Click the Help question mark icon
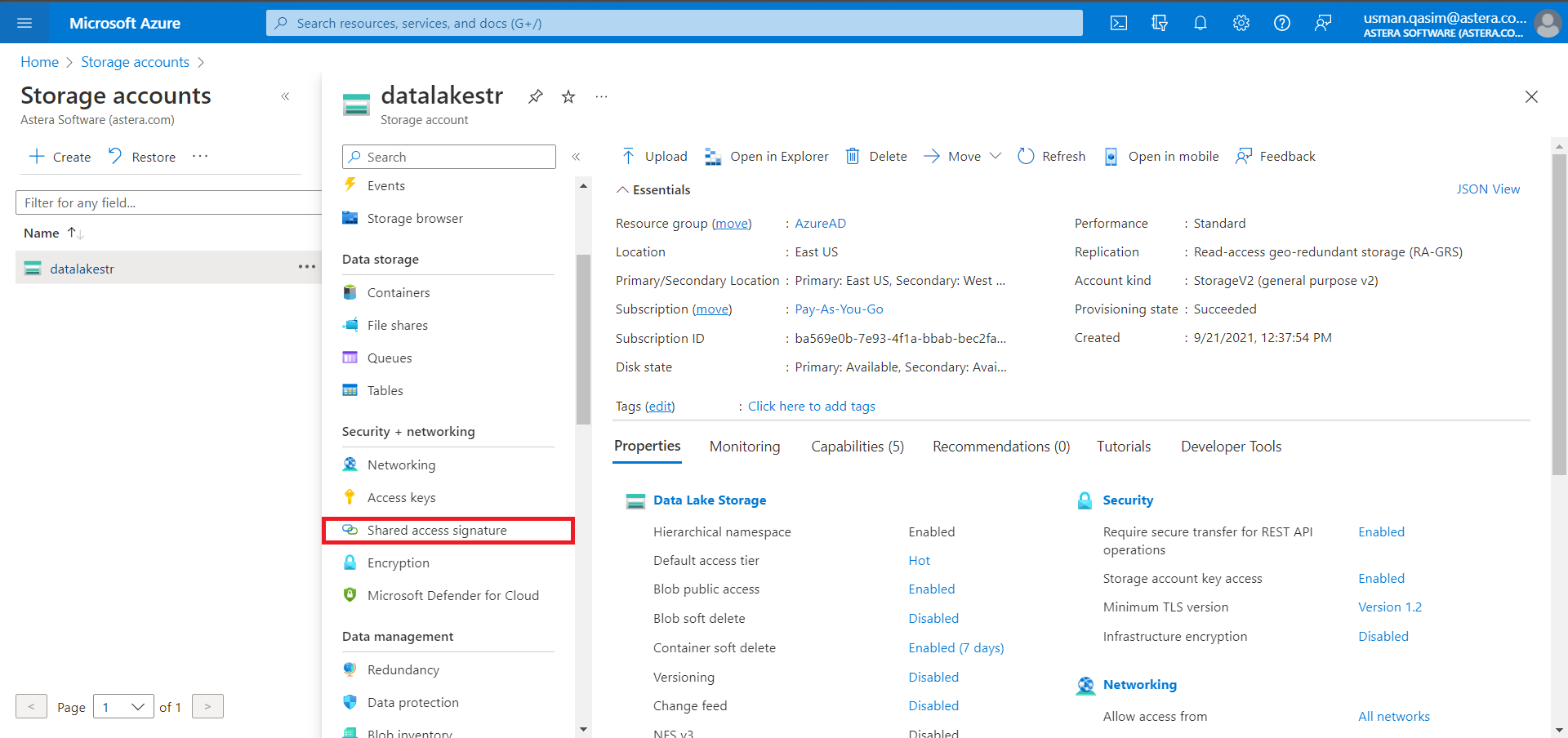The image size is (1568, 738). [x=1282, y=23]
